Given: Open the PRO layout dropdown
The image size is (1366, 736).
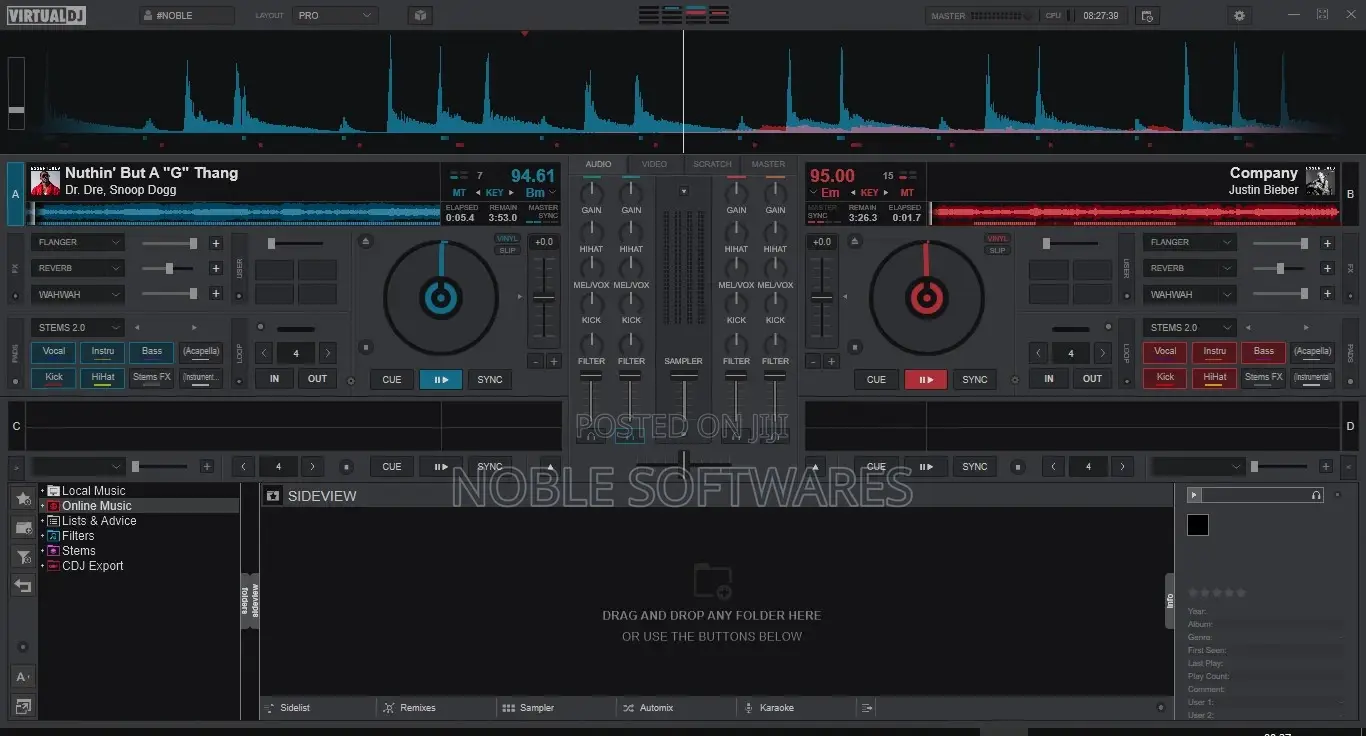Looking at the screenshot, I should (335, 15).
